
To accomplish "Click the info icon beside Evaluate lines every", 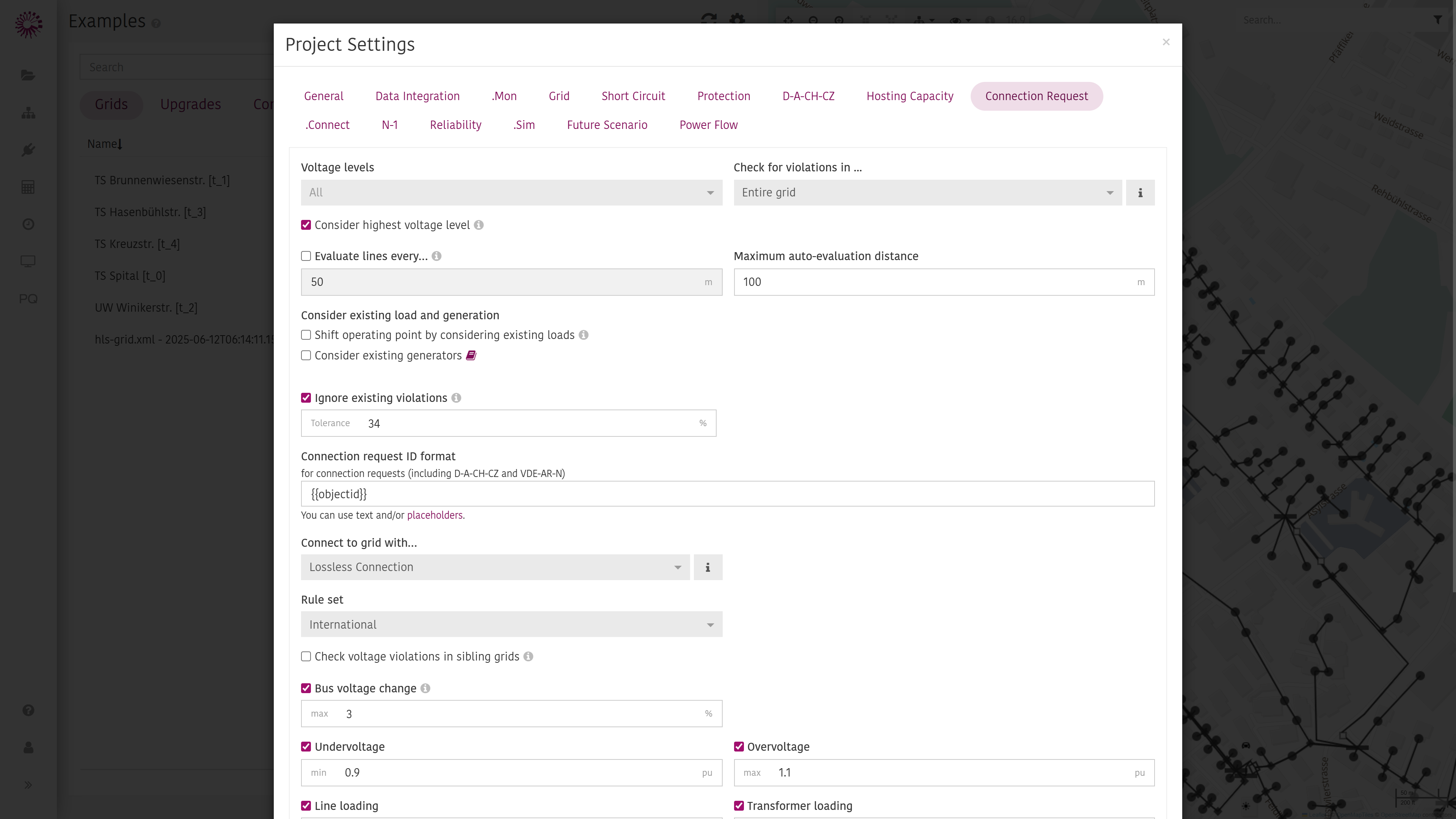I will pos(436,256).
